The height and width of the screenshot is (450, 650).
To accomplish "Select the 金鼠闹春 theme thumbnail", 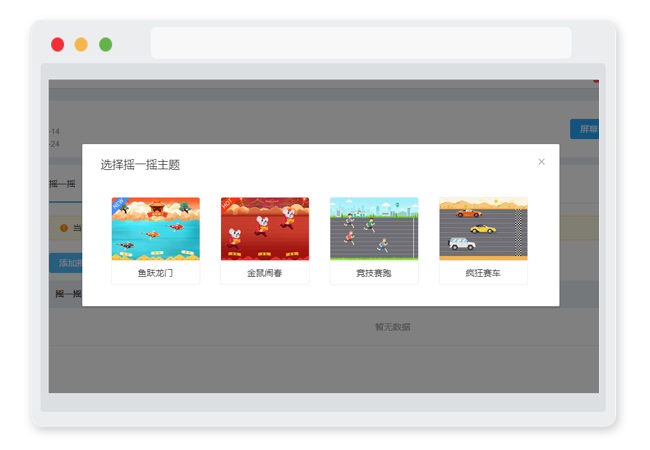I will [265, 229].
